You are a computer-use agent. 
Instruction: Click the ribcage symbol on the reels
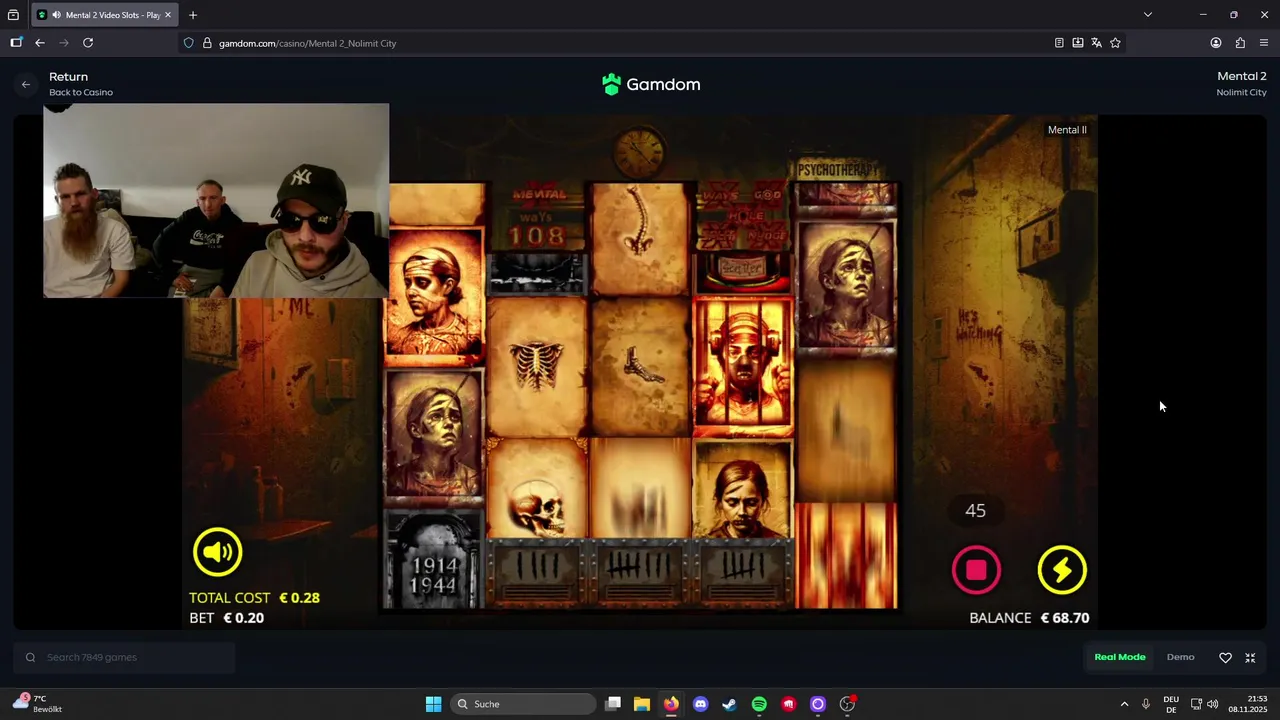point(538,366)
